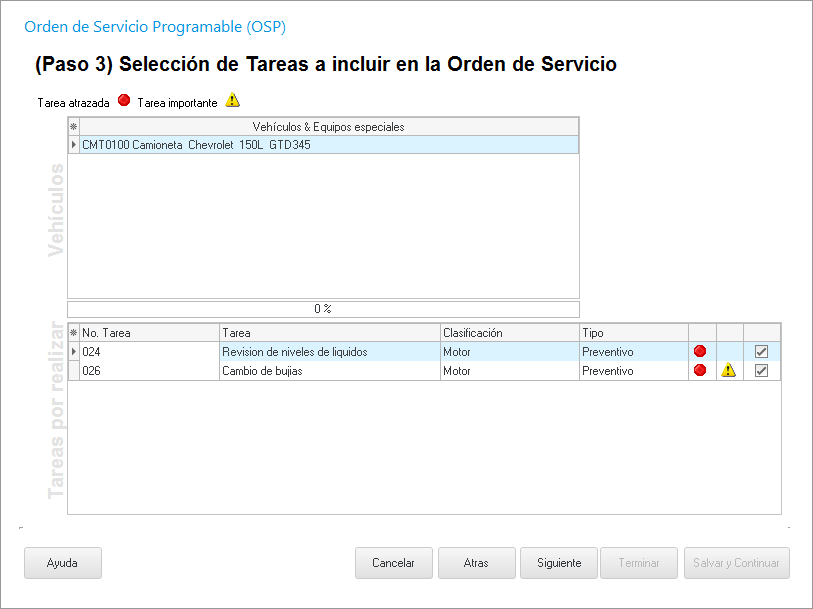Sort tasks by the Clasificación column header
This screenshot has width=813, height=609.
tap(509, 333)
